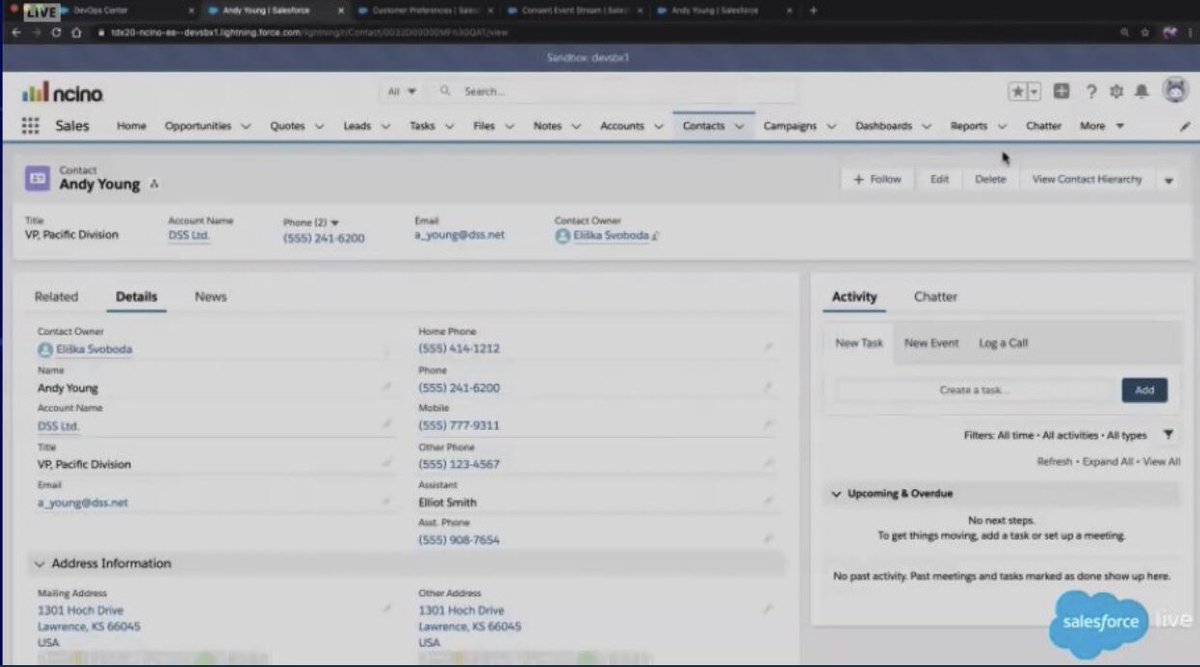Screen dimensions: 1200x667
Task: Open the App Launcher grid icon
Action: pyautogui.click(x=30, y=126)
